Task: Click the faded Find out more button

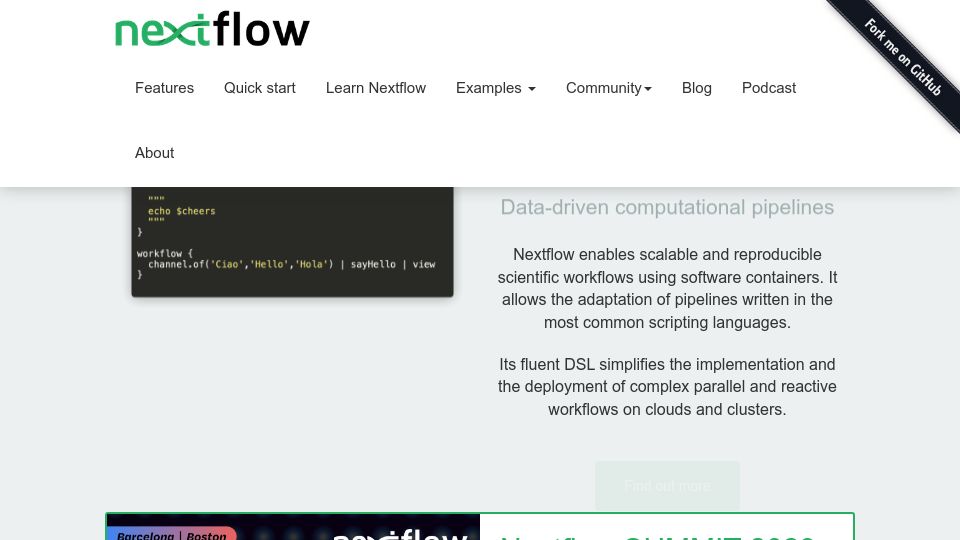Action: [667, 486]
